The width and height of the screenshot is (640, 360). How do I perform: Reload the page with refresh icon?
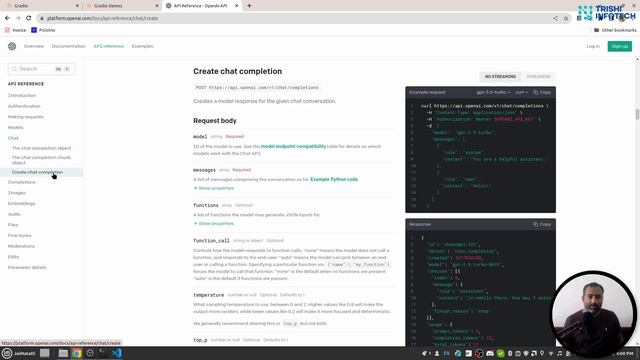pyautogui.click(x=29, y=18)
